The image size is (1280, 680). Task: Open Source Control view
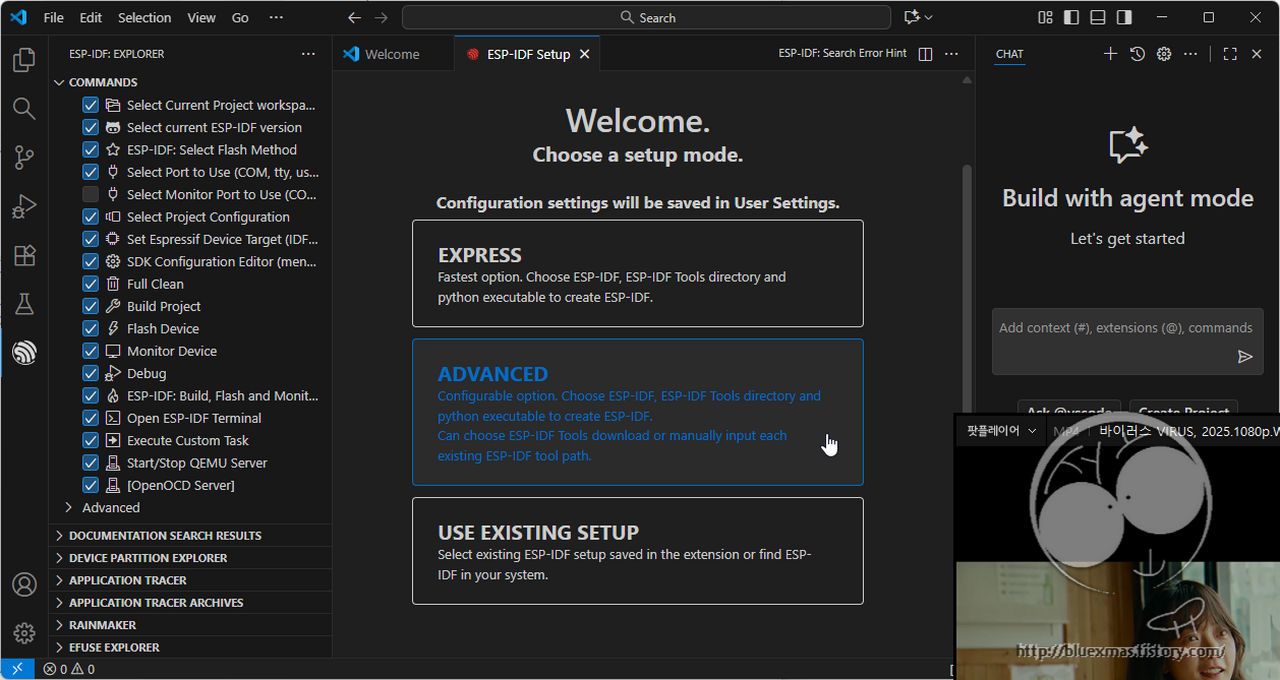pos(24,157)
